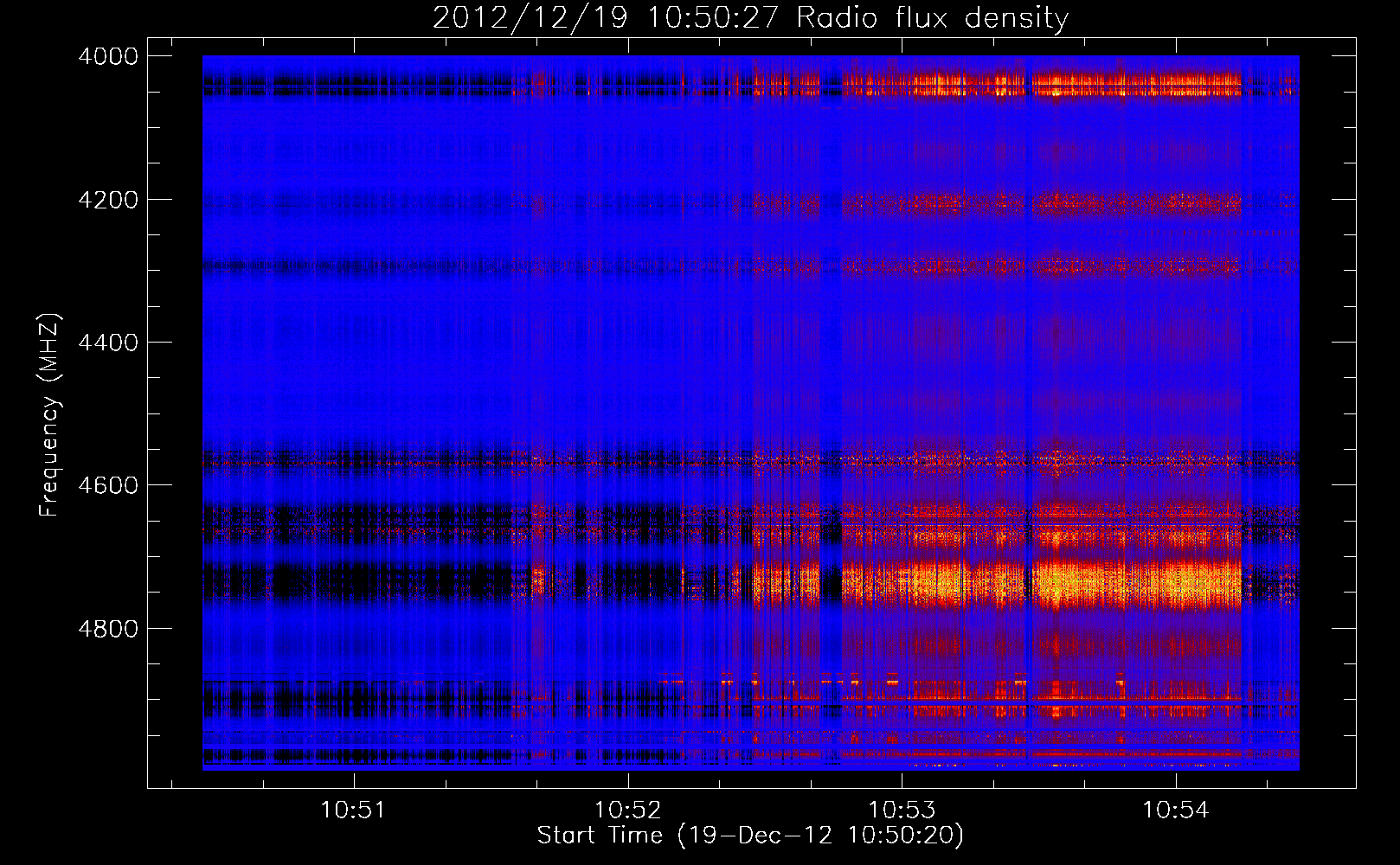Click the 10:52 time tick label
Viewport: 1400px width, 865px height.
(627, 811)
